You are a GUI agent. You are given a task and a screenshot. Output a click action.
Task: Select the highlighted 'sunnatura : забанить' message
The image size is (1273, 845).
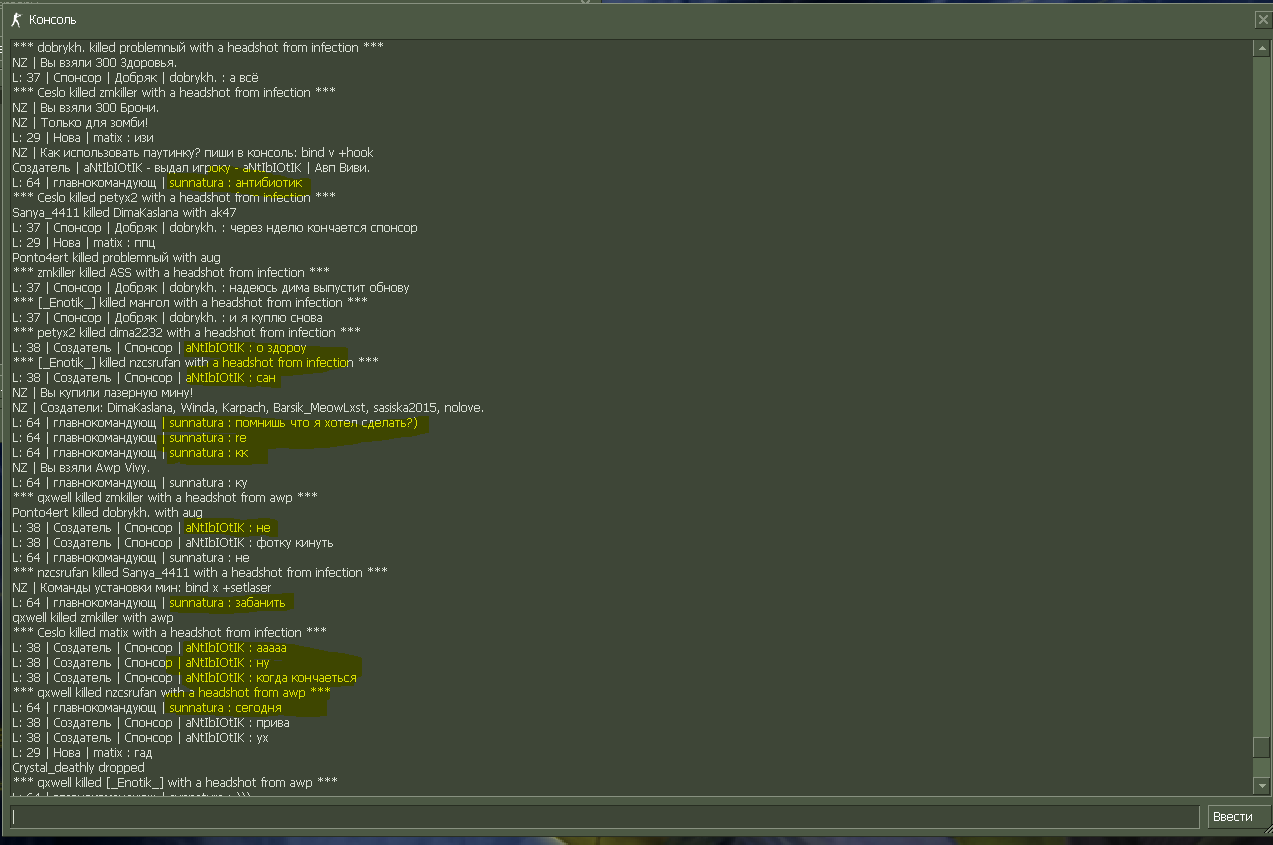coord(227,603)
